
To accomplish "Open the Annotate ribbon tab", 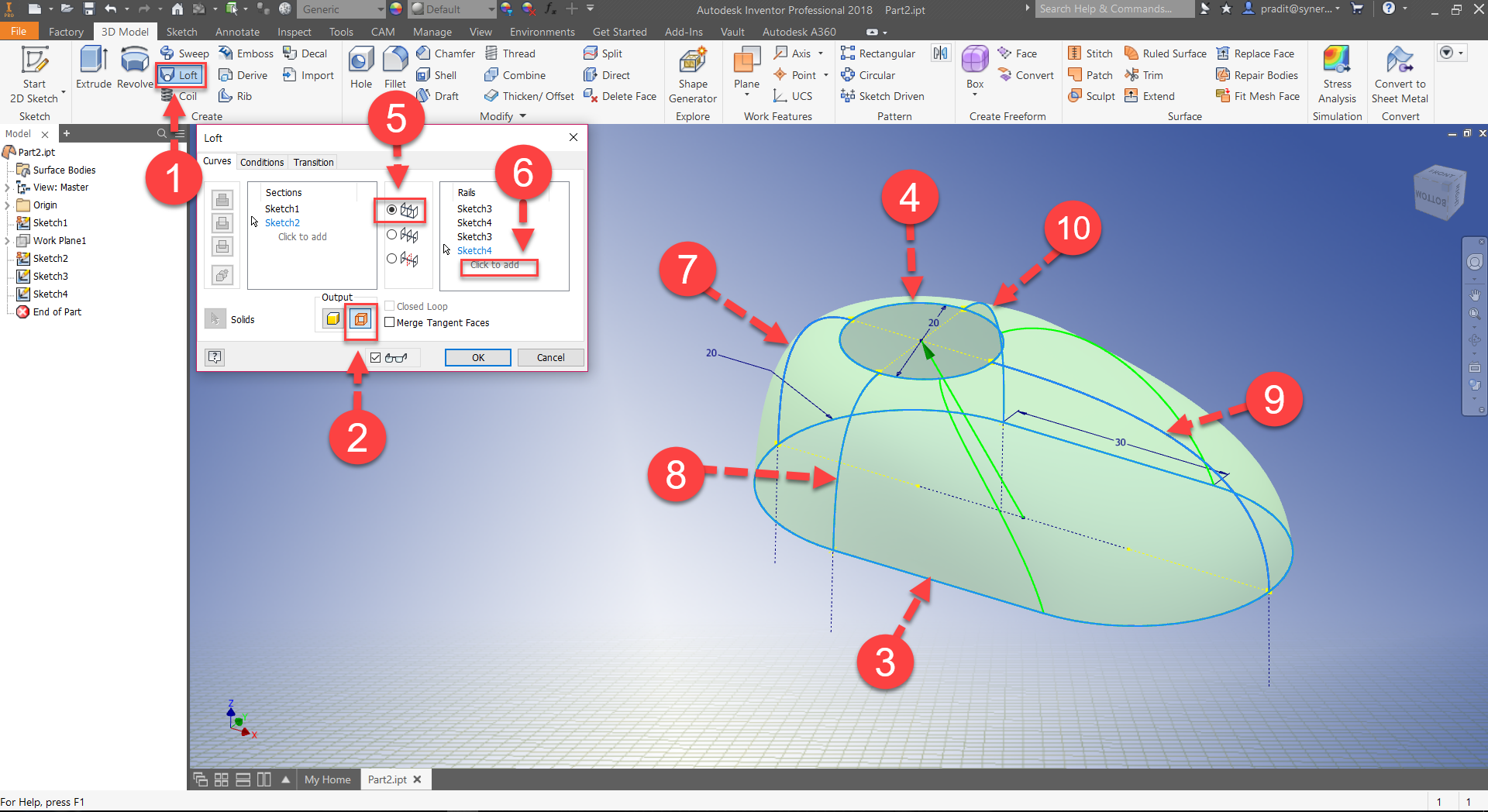I will coord(237,32).
